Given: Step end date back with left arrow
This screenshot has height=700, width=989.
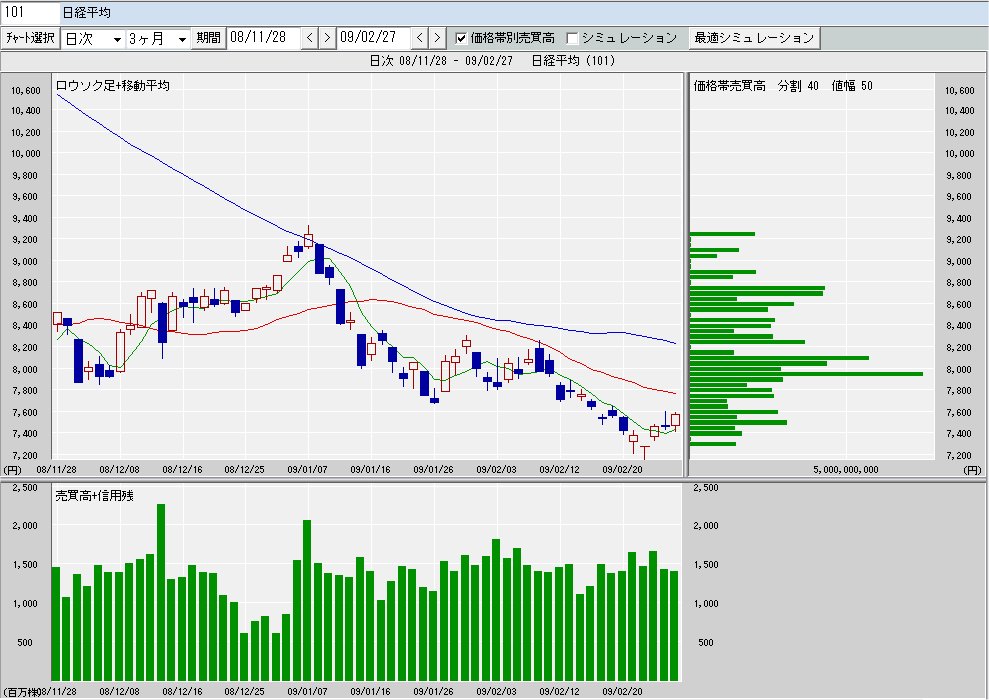Looking at the screenshot, I should [x=420, y=38].
